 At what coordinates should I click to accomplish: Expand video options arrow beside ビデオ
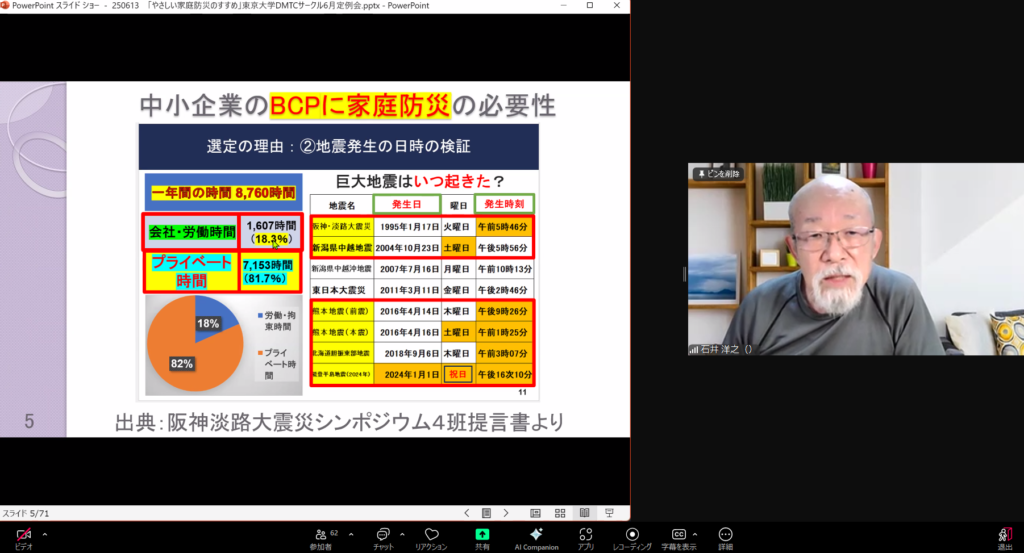pyautogui.click(x=45, y=534)
